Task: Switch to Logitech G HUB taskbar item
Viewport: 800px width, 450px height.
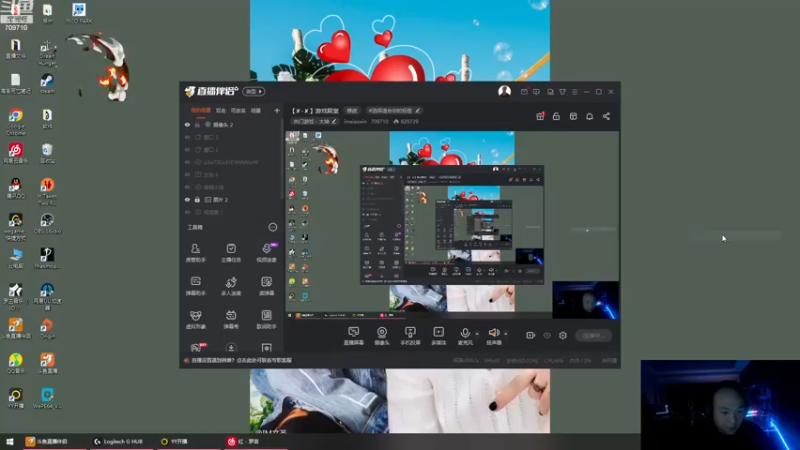Action: click(x=119, y=441)
